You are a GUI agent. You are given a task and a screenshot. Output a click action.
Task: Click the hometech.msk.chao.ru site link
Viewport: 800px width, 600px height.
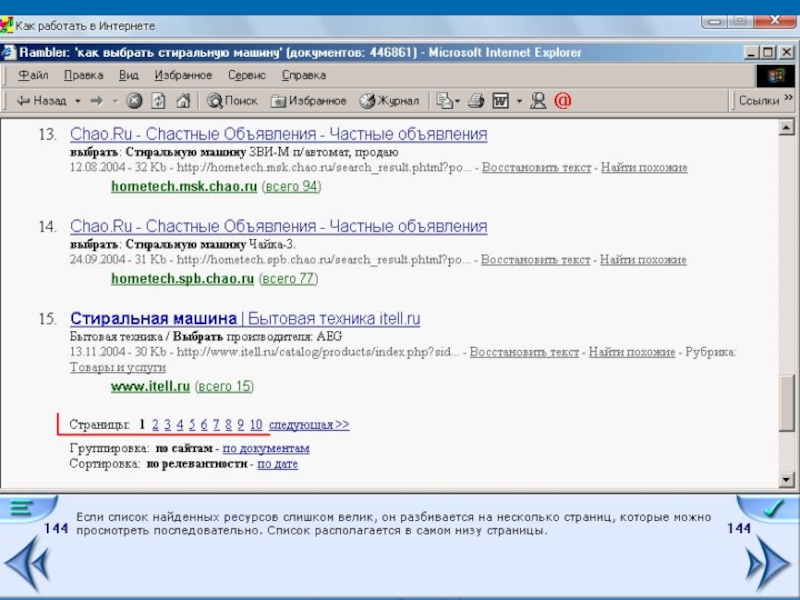point(184,186)
